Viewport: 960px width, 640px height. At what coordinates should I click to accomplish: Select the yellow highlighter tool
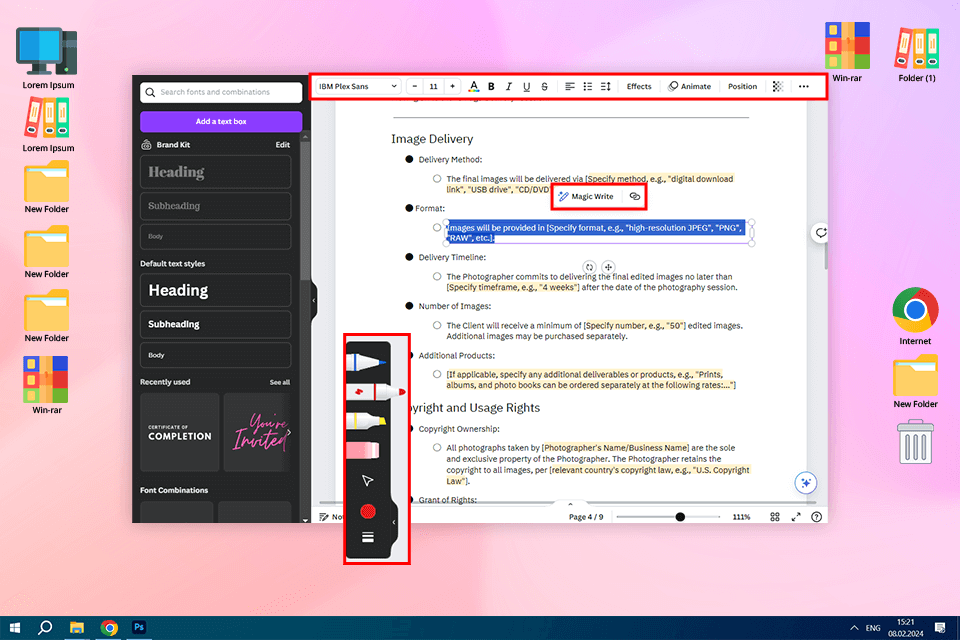click(366, 421)
